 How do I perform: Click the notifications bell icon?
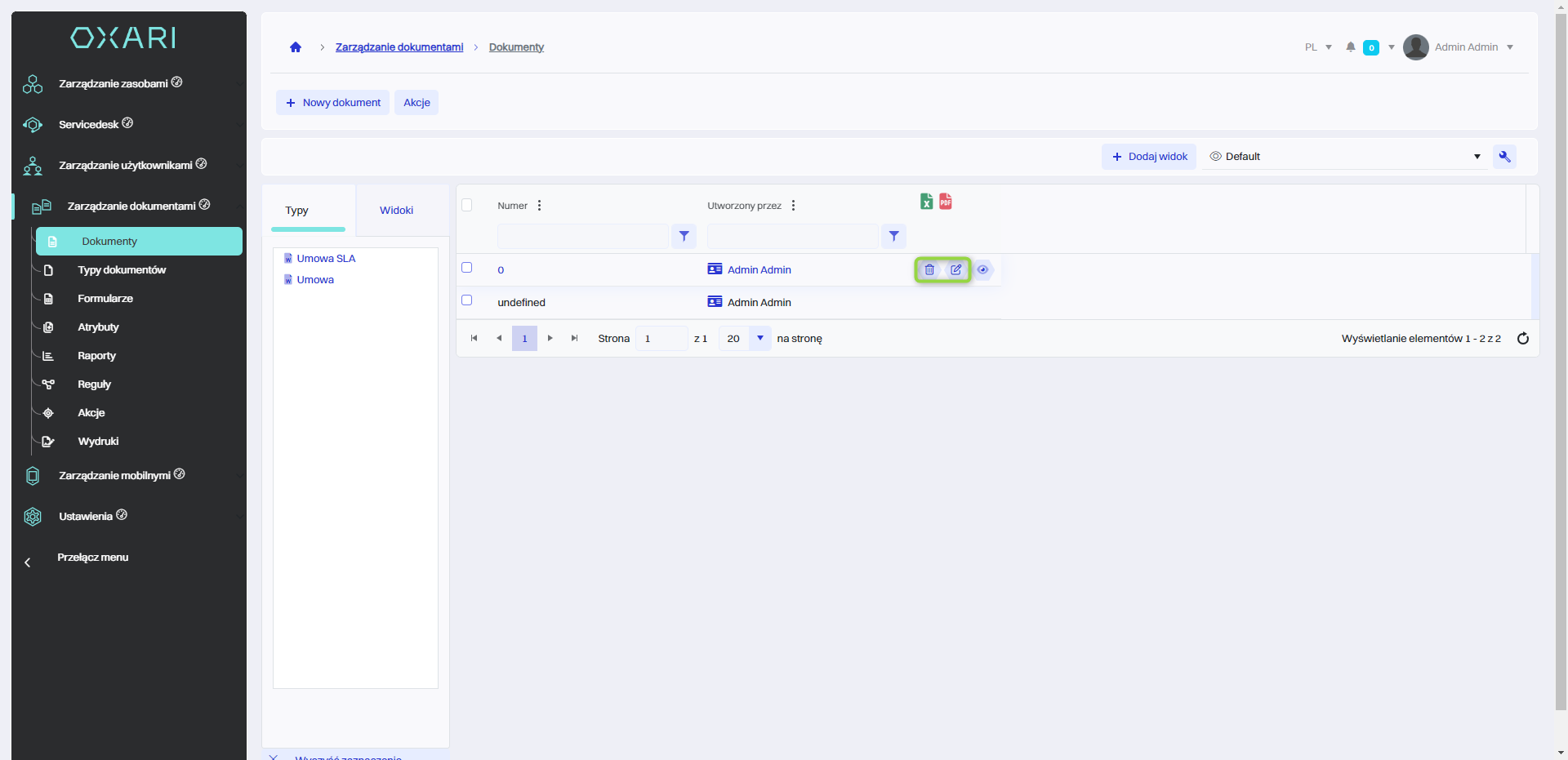coord(1351,47)
